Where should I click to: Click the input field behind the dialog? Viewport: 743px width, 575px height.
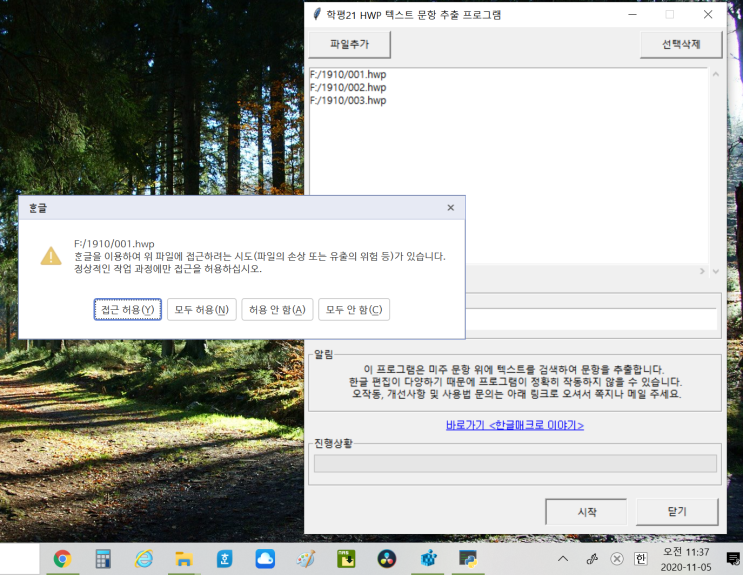[x=591, y=319]
